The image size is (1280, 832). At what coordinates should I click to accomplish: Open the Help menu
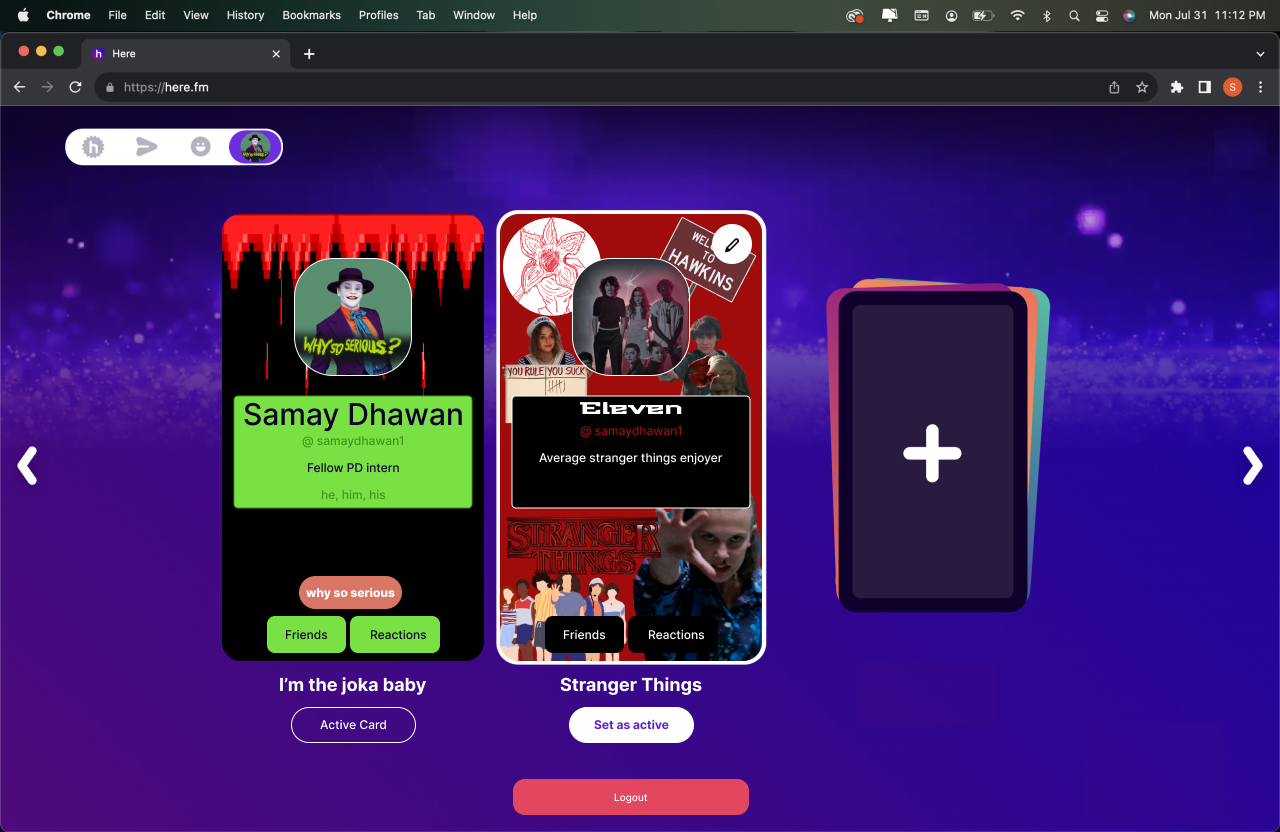pyautogui.click(x=525, y=15)
